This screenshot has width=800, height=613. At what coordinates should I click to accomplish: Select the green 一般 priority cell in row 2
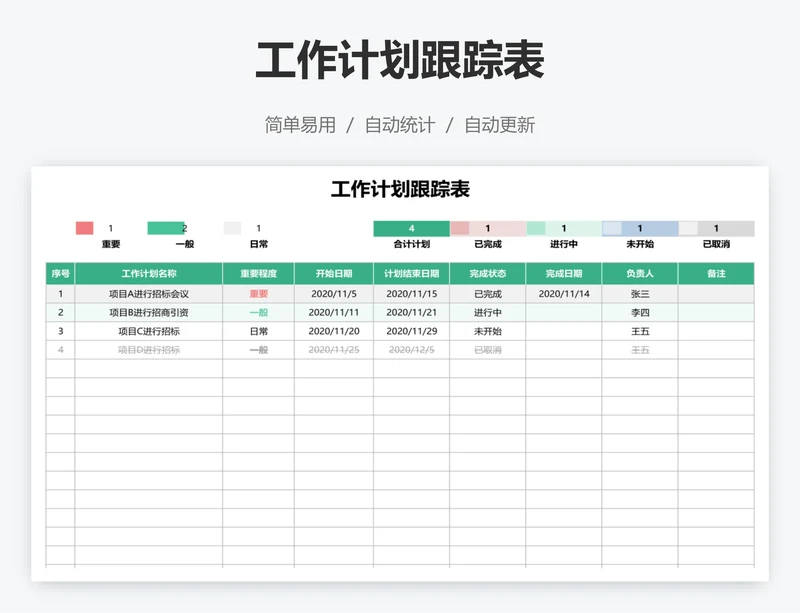[258, 312]
